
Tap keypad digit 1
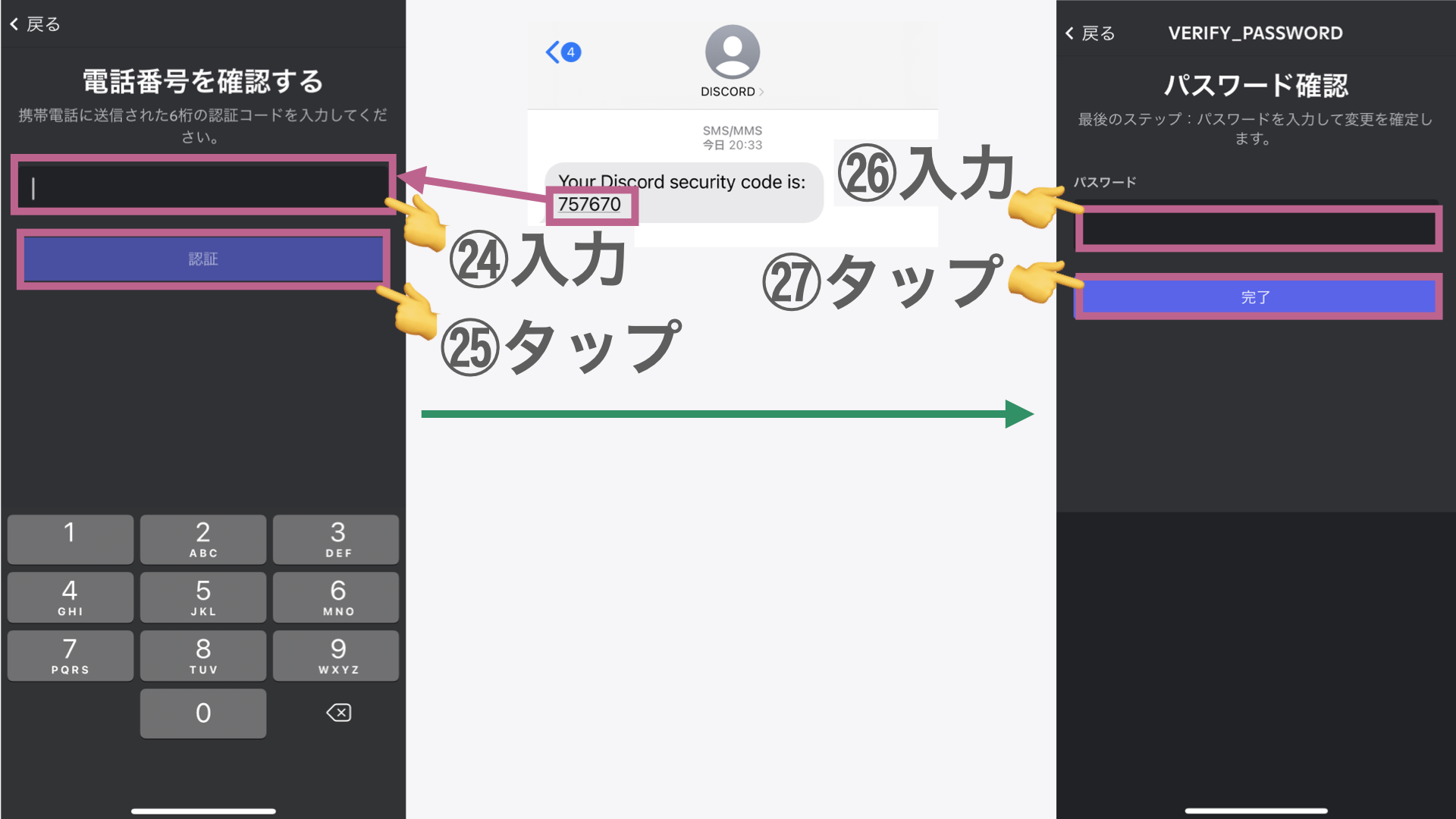(x=71, y=539)
